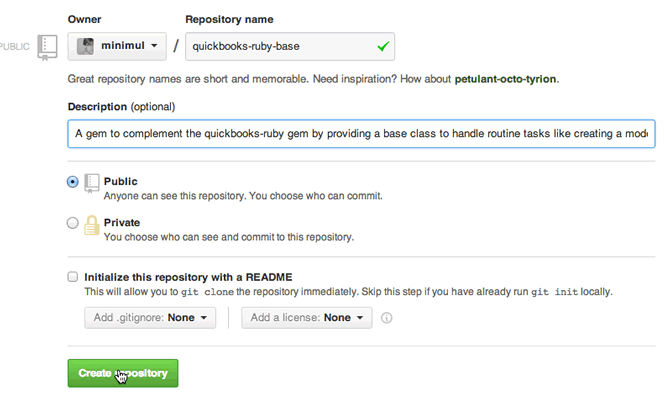This screenshot has height=404, width=664.
Task: Click the slash separator between owner and name
Action: (x=176, y=46)
